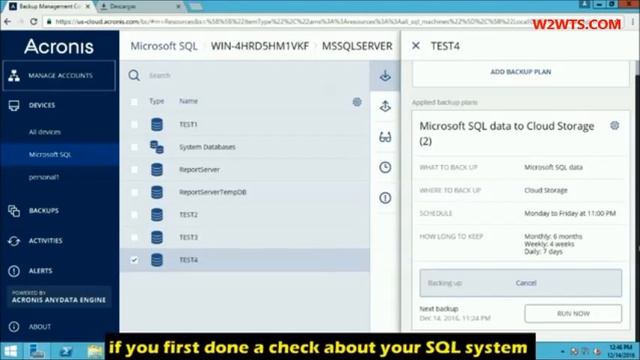Screen dimensions: 640x360
Task: Open the Activities section
Action: (45, 241)
